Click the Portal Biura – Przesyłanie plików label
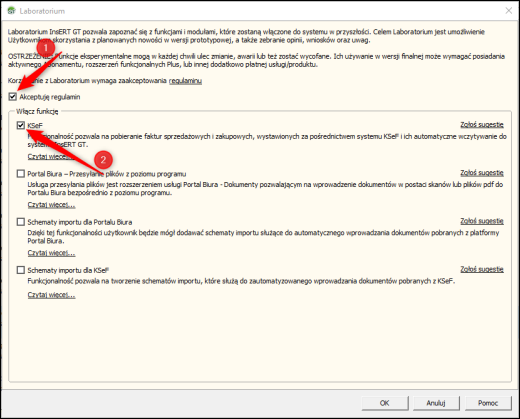Viewport: 520px width, 419px height. (107, 174)
